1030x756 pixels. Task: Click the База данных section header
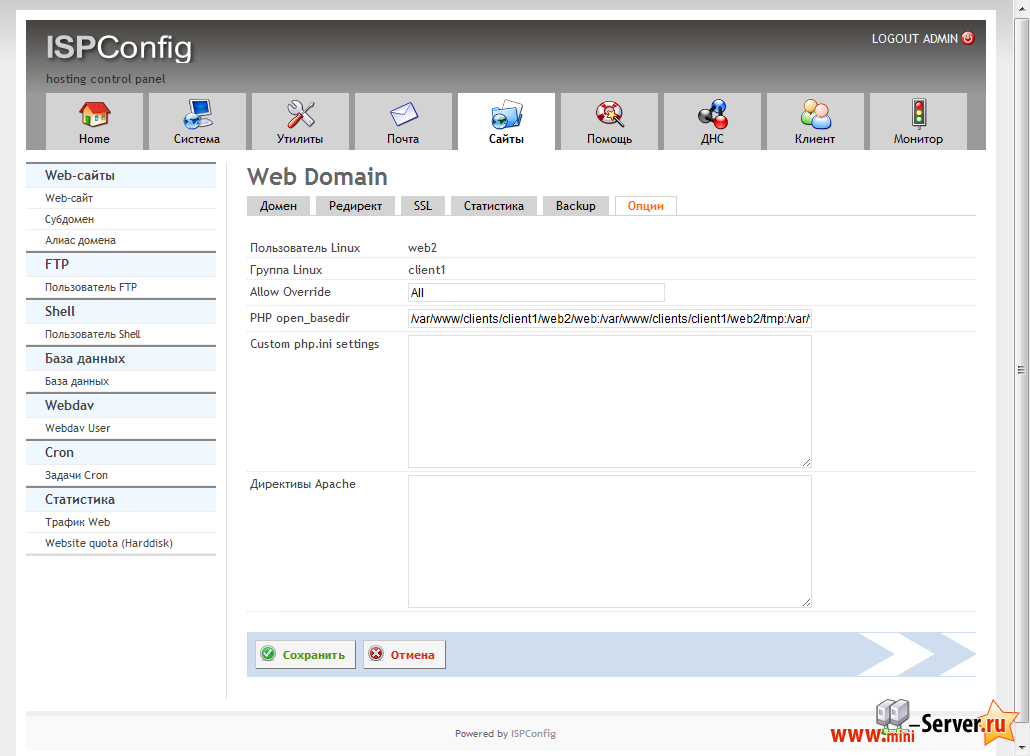(x=121, y=359)
